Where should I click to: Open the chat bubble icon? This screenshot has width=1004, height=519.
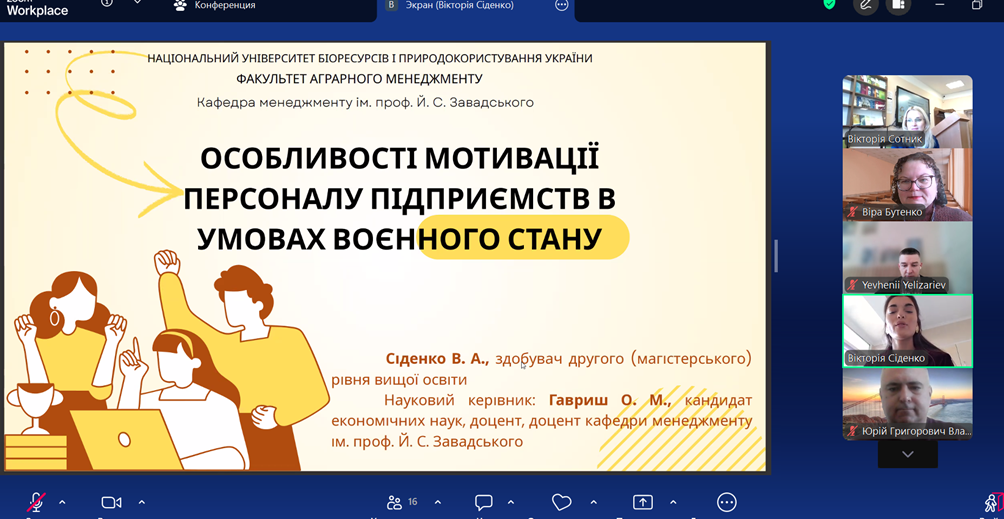pos(483,502)
